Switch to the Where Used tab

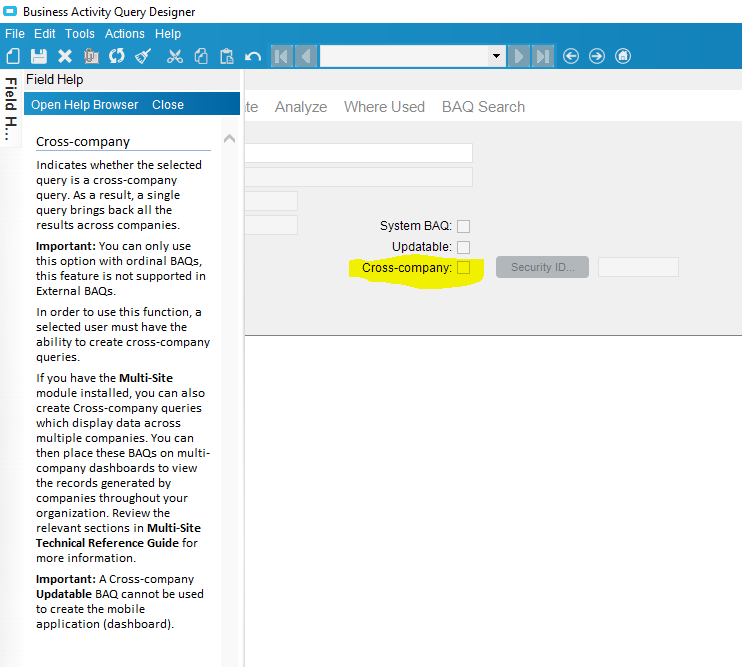(x=384, y=107)
